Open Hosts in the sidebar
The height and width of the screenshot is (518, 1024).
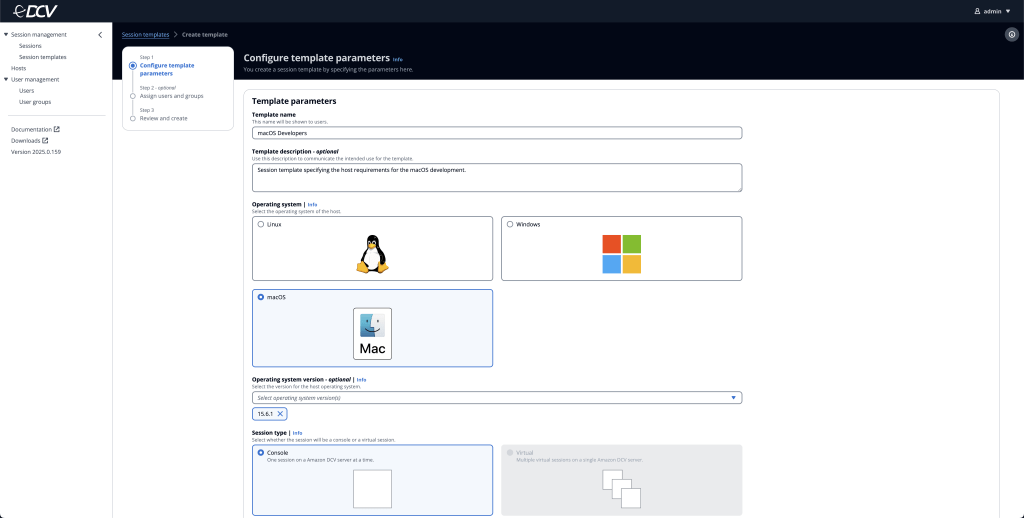19,68
